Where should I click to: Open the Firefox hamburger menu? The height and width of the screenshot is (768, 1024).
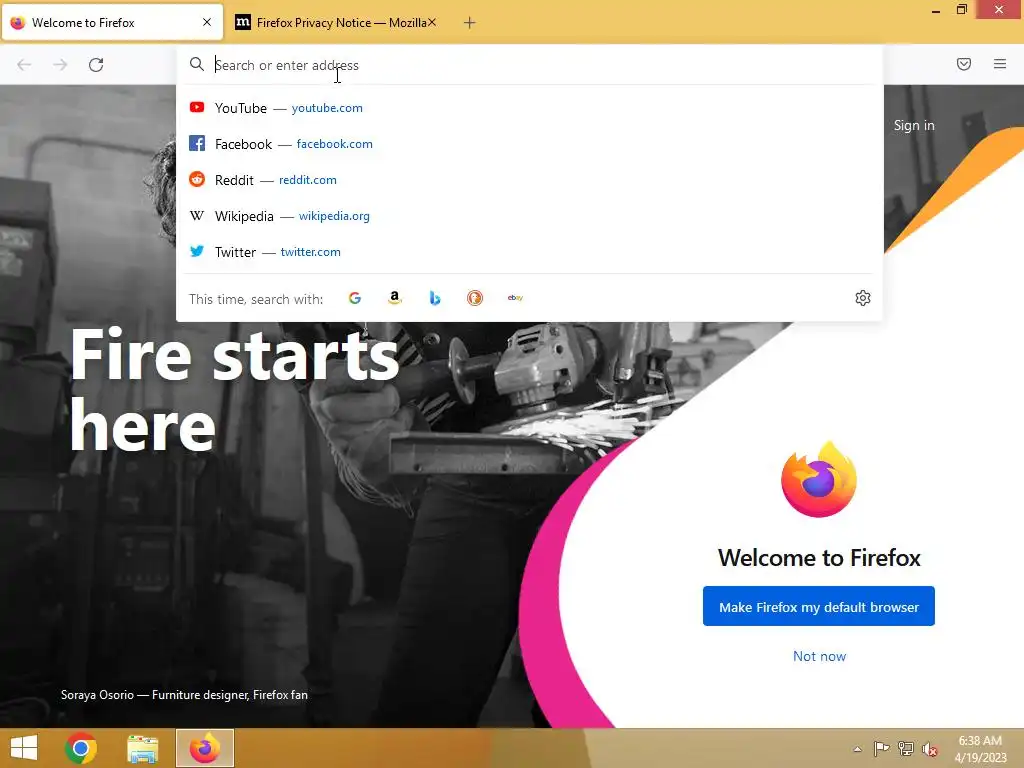tap(999, 64)
